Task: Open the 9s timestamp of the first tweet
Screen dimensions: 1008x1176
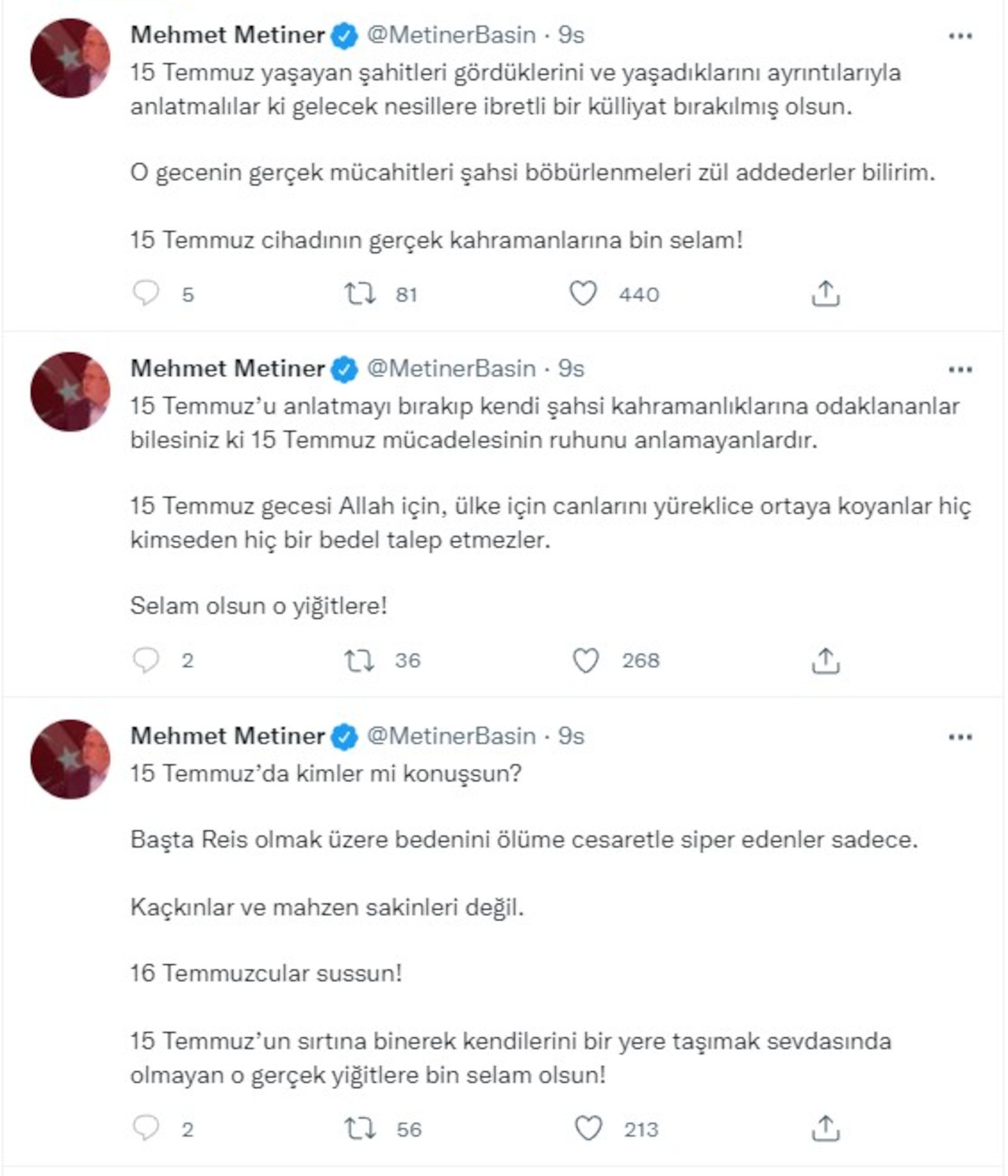Action: (571, 35)
